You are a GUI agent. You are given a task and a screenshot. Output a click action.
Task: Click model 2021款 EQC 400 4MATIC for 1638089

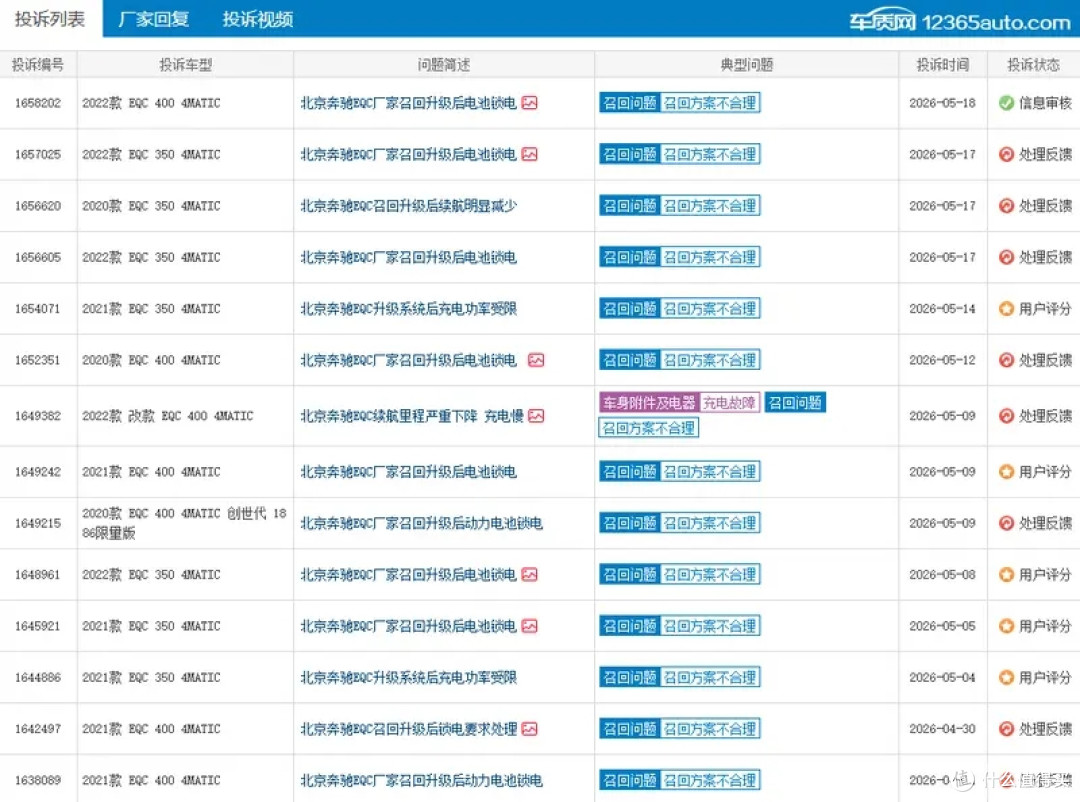[151, 780]
